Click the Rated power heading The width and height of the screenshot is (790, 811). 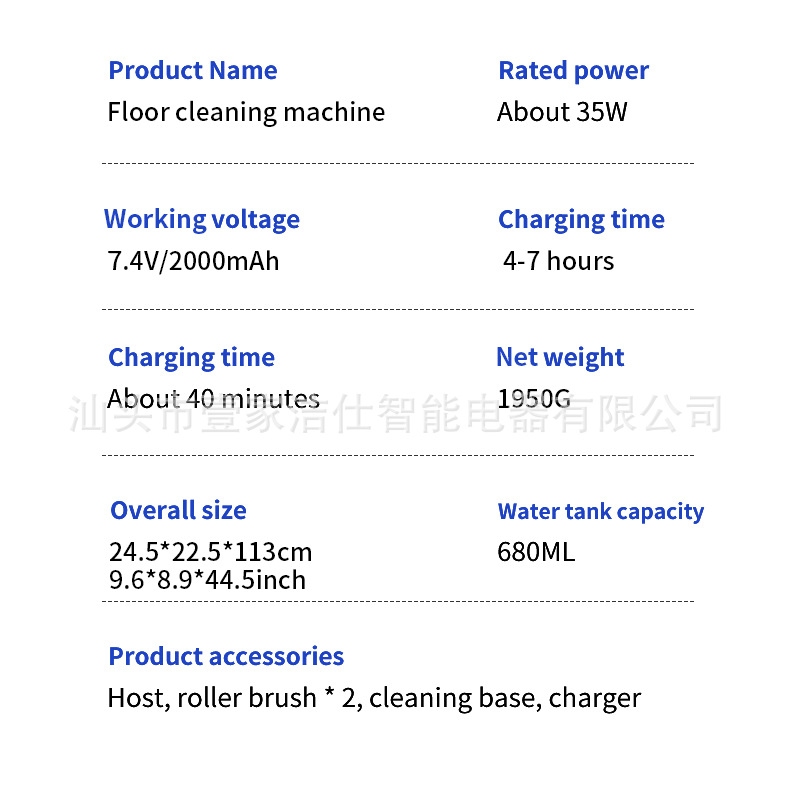click(x=573, y=71)
